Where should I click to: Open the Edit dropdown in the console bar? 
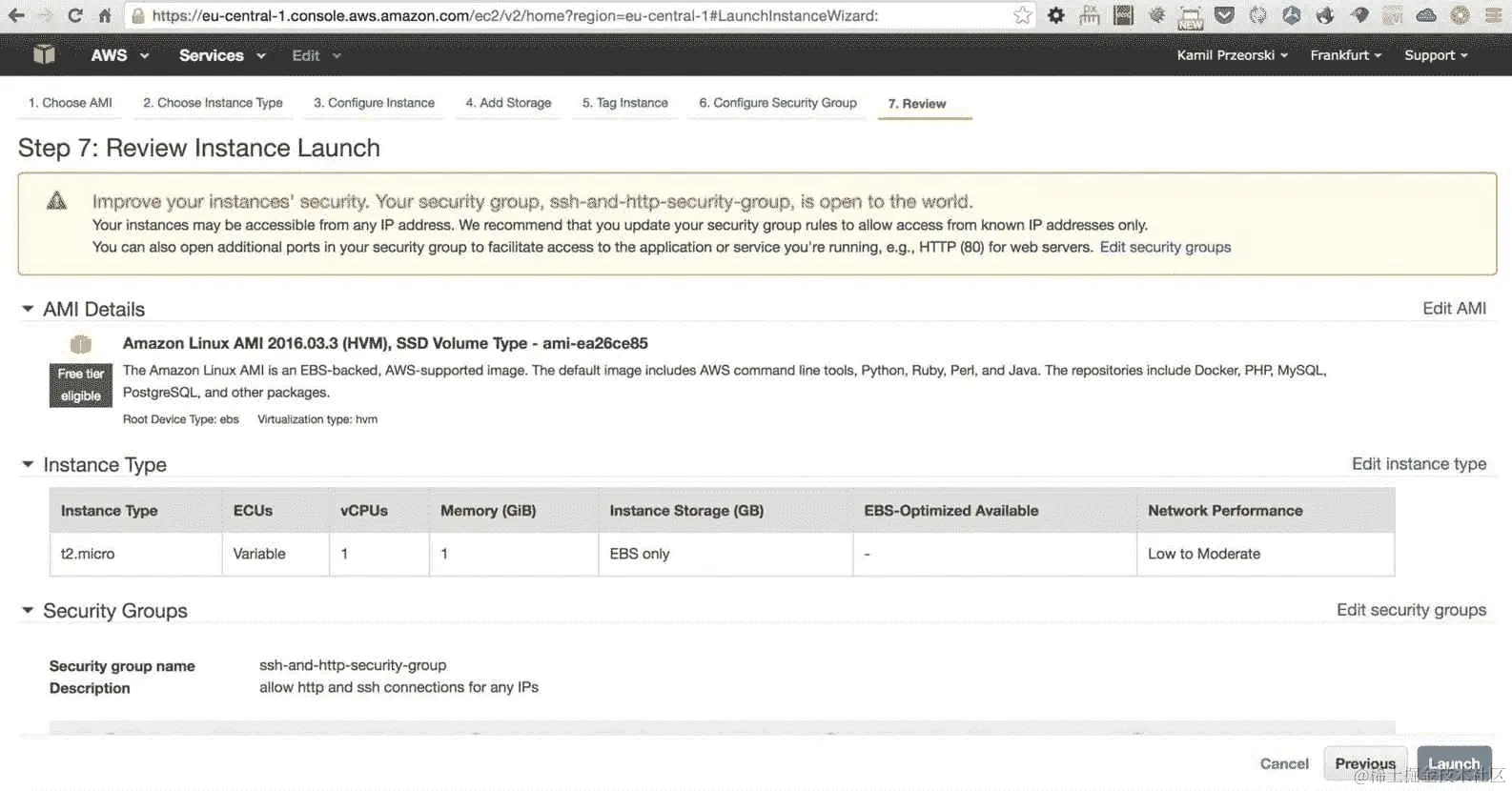pos(317,55)
